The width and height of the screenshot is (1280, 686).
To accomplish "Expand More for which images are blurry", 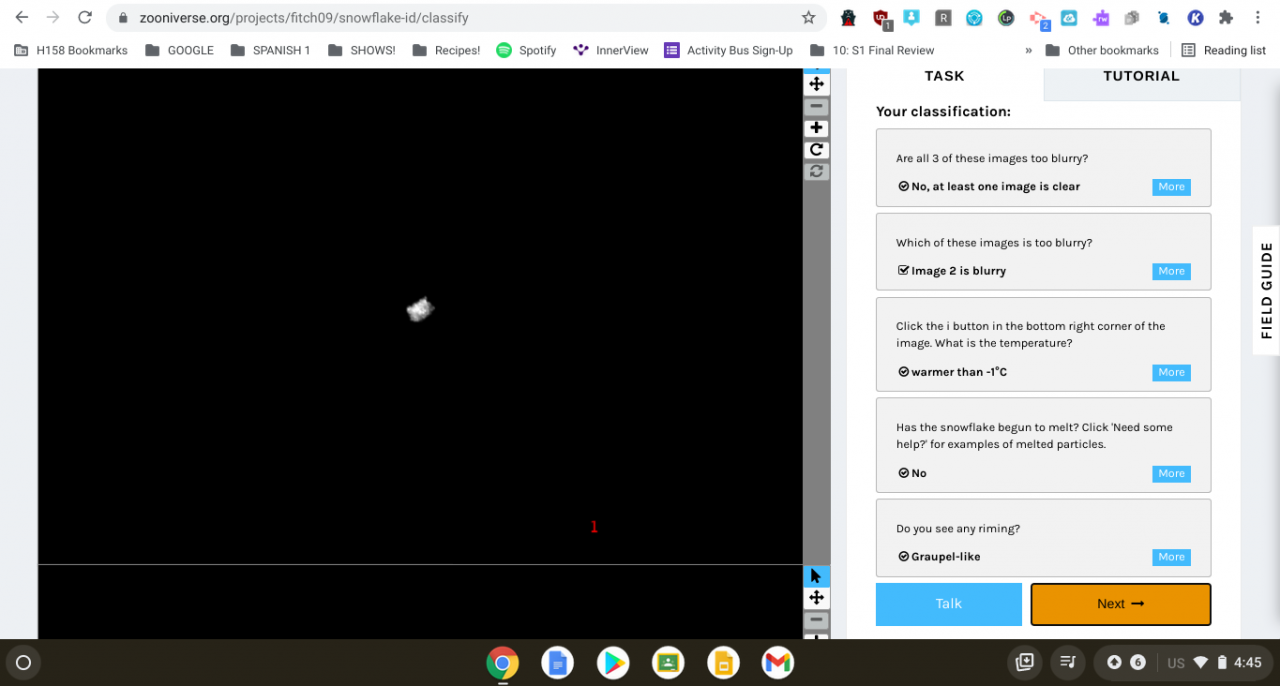I will (1171, 271).
